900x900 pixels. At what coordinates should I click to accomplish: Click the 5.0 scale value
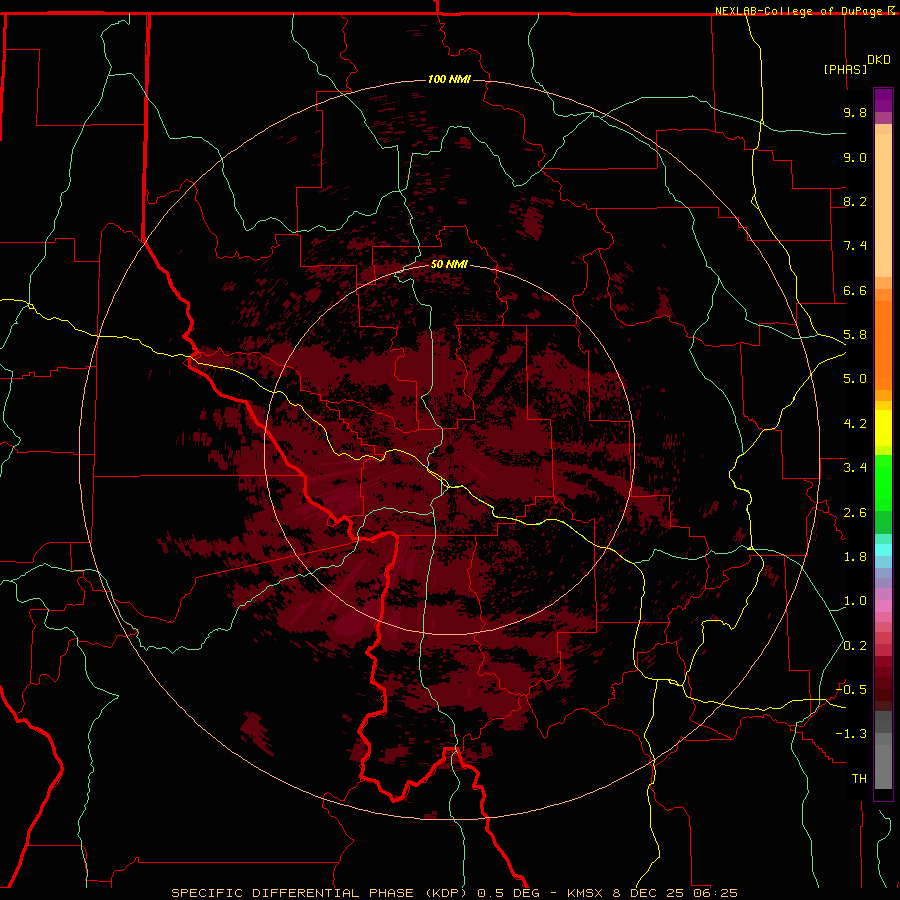pyautogui.click(x=855, y=379)
